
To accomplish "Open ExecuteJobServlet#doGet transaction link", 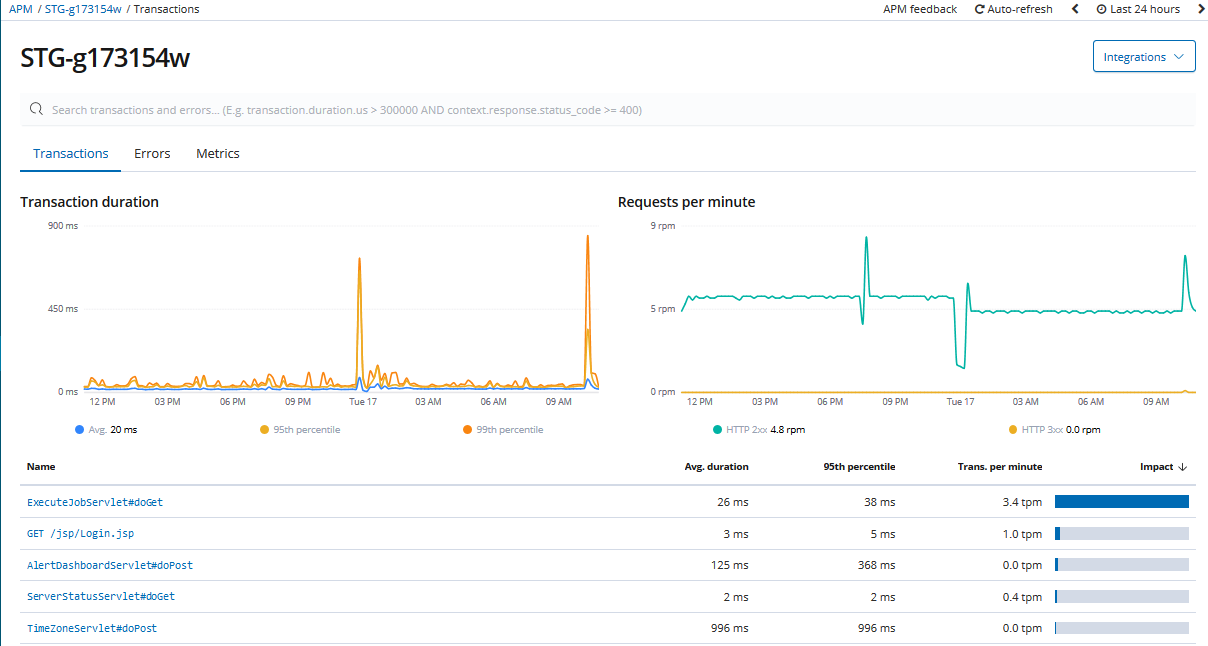I will (x=95, y=502).
